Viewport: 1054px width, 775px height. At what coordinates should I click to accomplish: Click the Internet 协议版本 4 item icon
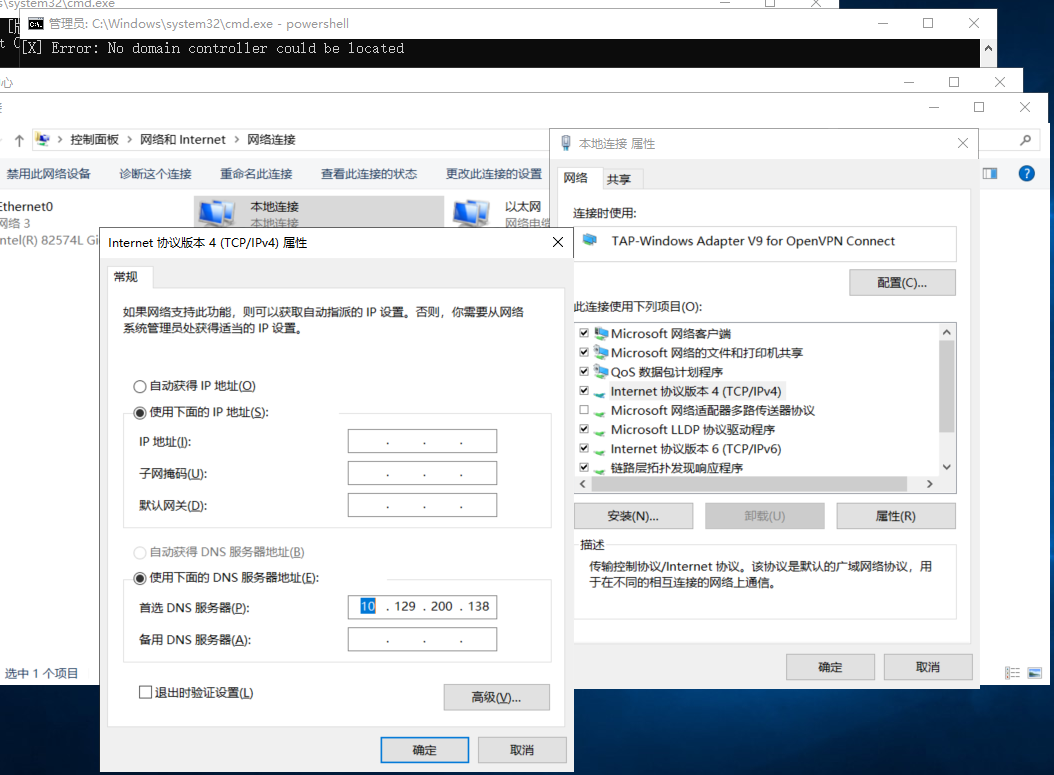600,391
